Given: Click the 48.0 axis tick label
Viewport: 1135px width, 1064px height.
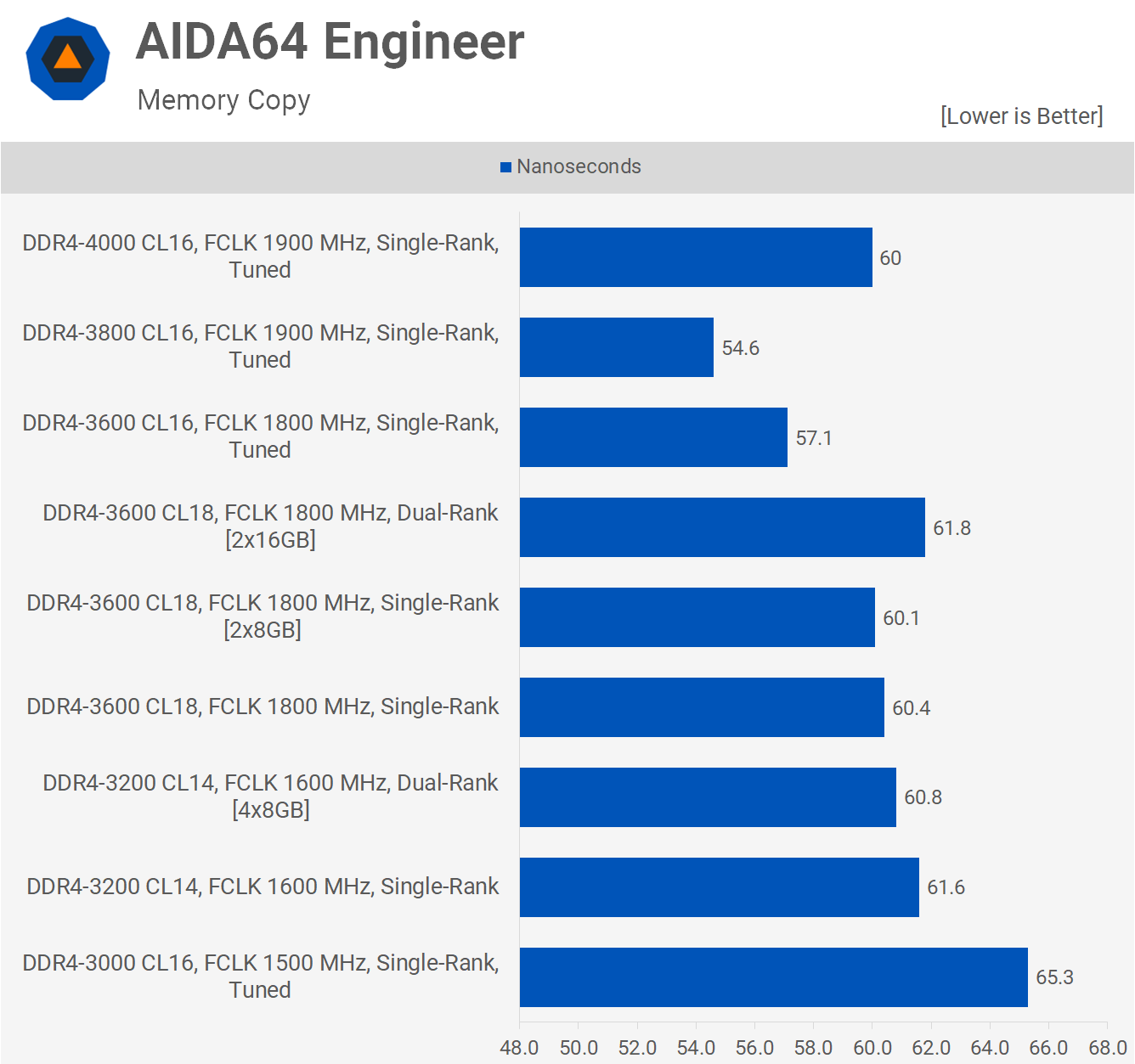Looking at the screenshot, I should tap(519, 1048).
